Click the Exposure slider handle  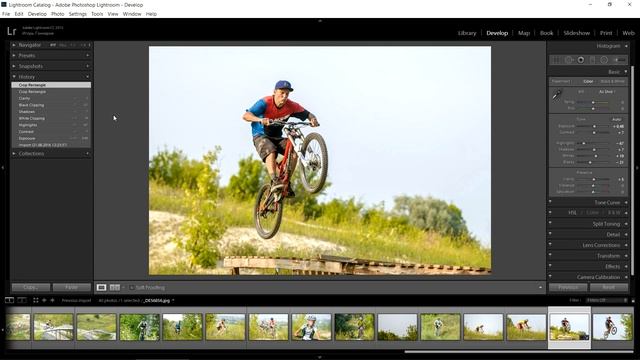594,127
